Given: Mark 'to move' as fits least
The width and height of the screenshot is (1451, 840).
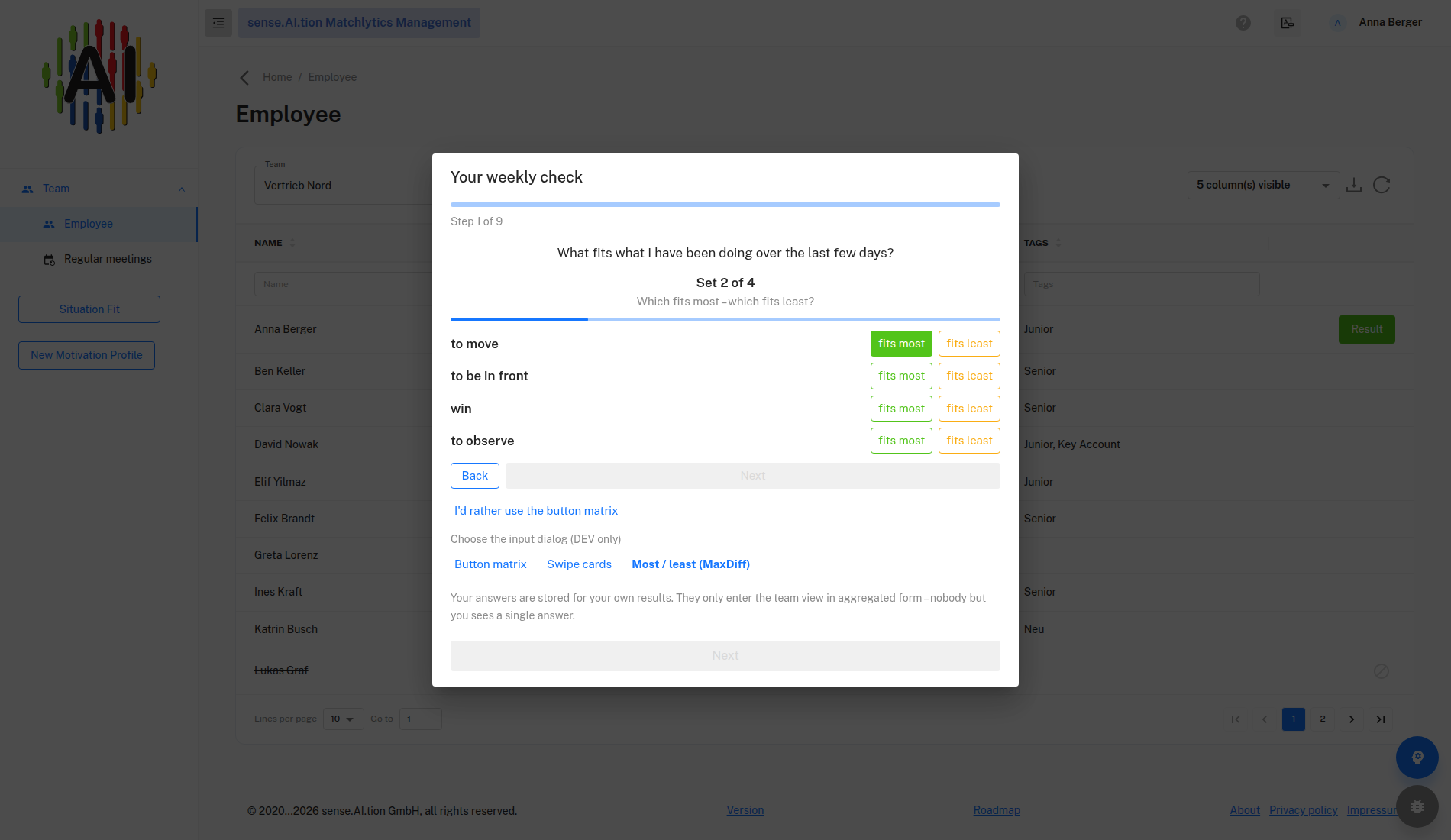Looking at the screenshot, I should [x=969, y=344].
